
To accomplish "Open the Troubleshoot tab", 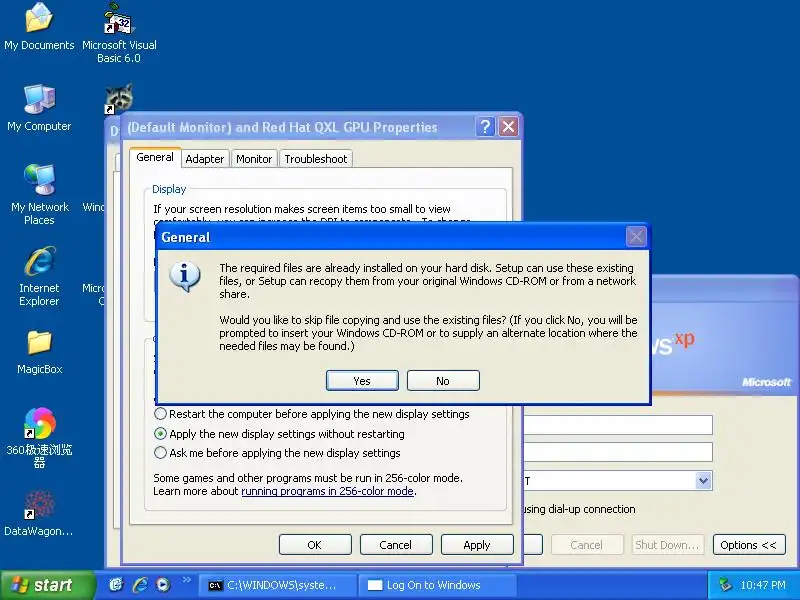I will click(x=316, y=159).
